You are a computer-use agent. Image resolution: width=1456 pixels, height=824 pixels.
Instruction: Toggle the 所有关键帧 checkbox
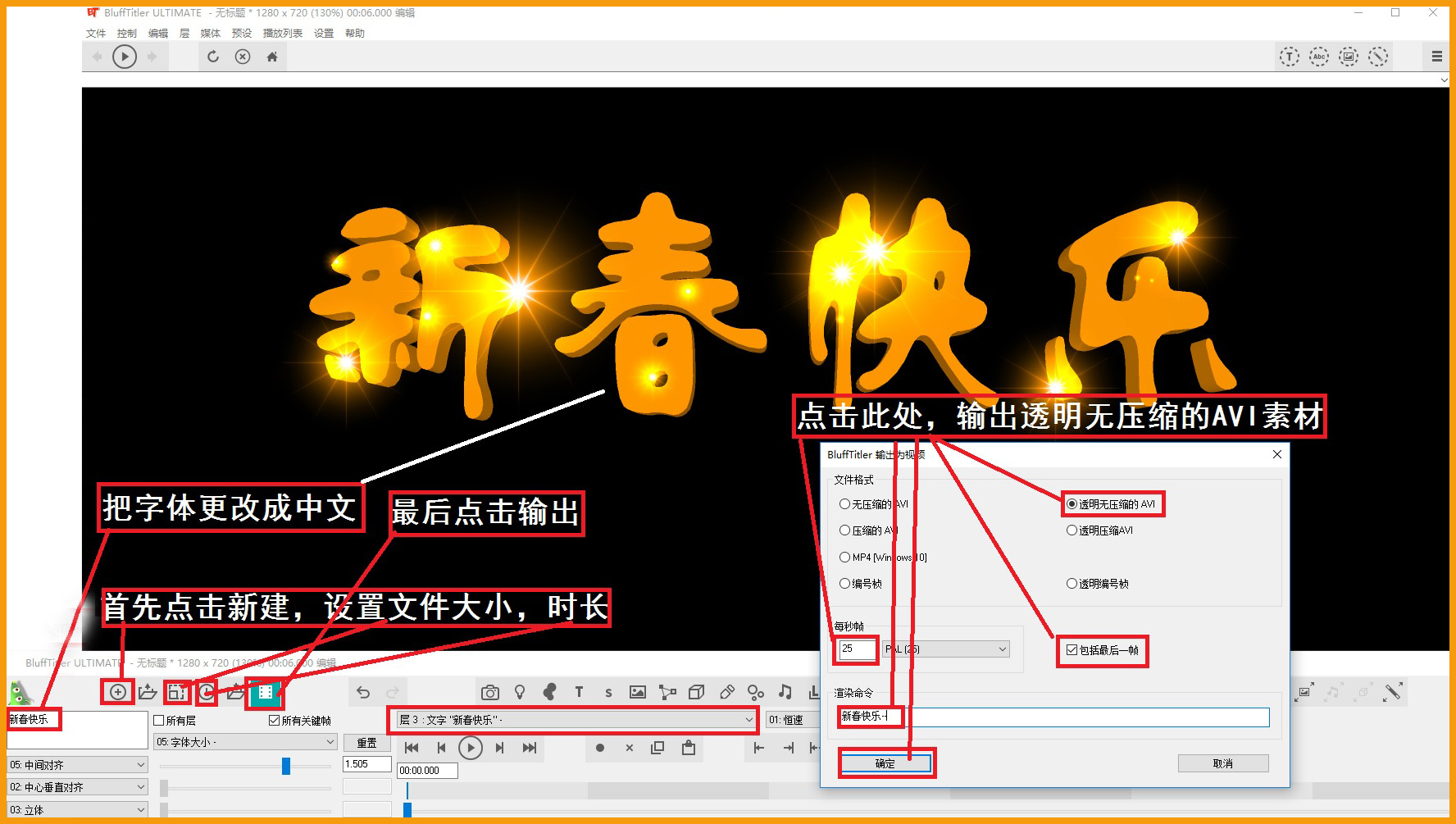click(300, 721)
